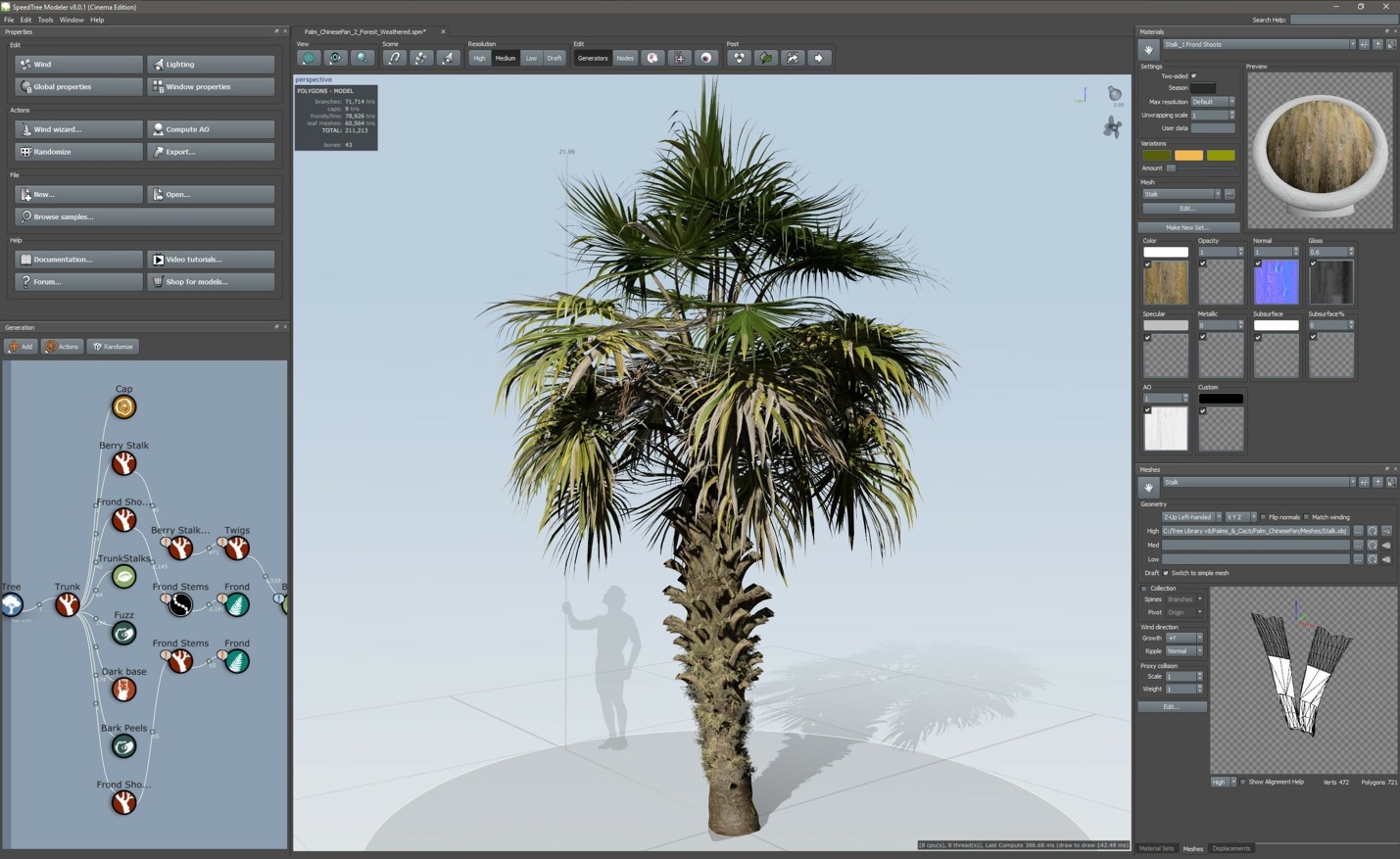This screenshot has height=859, width=1400.
Task: Open the Meshes panel Stalk name dropdown
Action: coord(1259,482)
